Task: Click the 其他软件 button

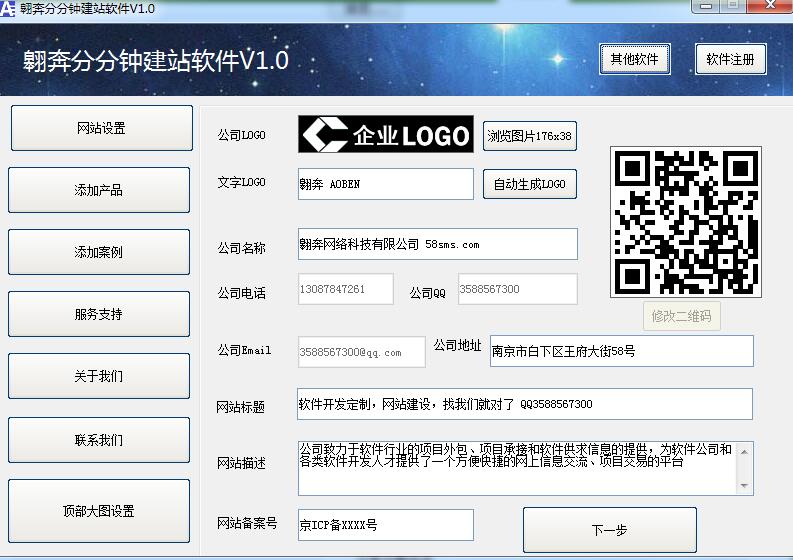Action: click(635, 59)
